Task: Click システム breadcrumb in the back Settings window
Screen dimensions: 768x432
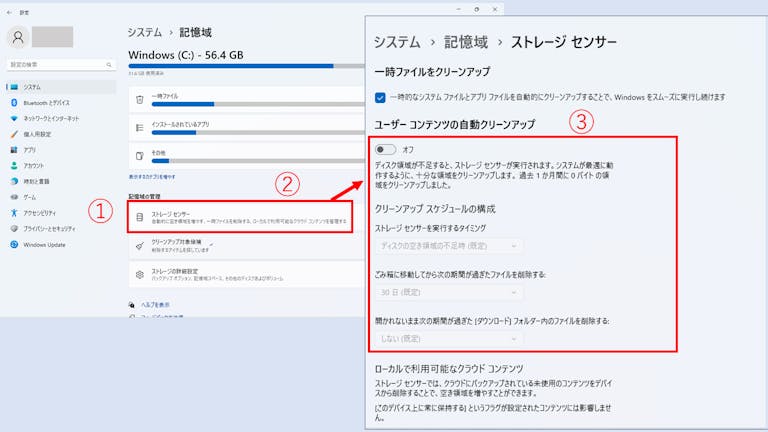Action: 144,32
